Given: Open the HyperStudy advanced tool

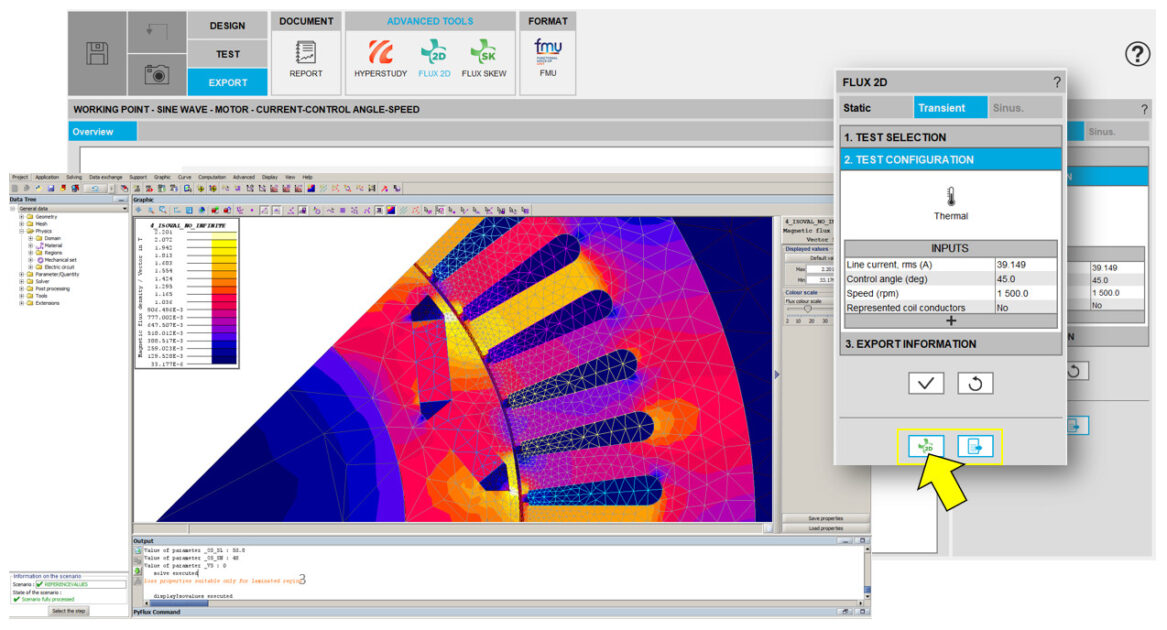Looking at the screenshot, I should (381, 58).
